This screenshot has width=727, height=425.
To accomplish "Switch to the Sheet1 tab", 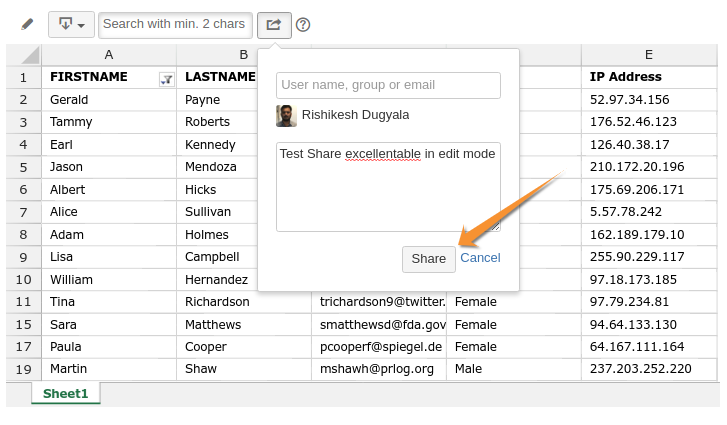I will tap(65, 393).
